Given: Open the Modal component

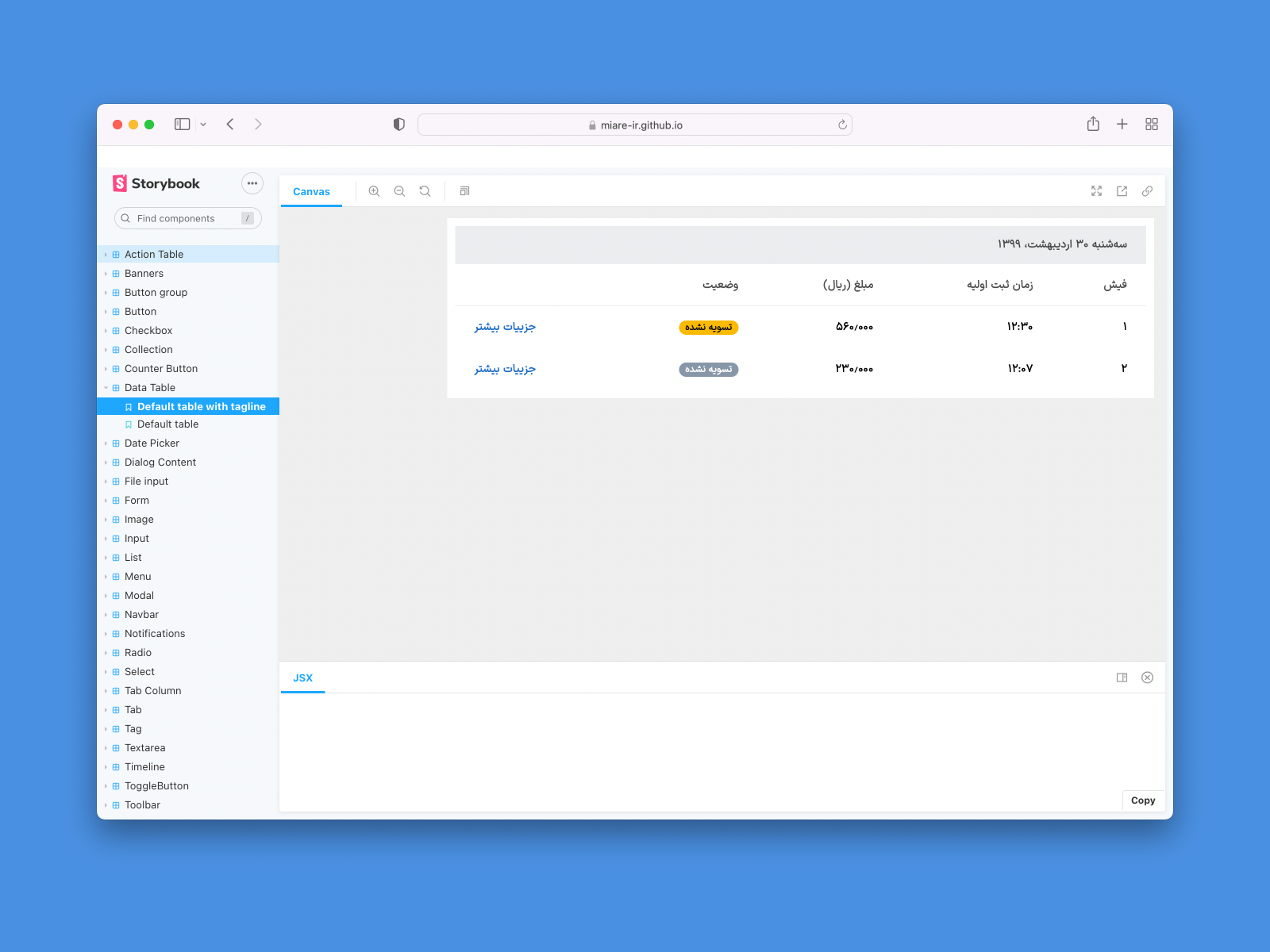Looking at the screenshot, I should click(188, 595).
